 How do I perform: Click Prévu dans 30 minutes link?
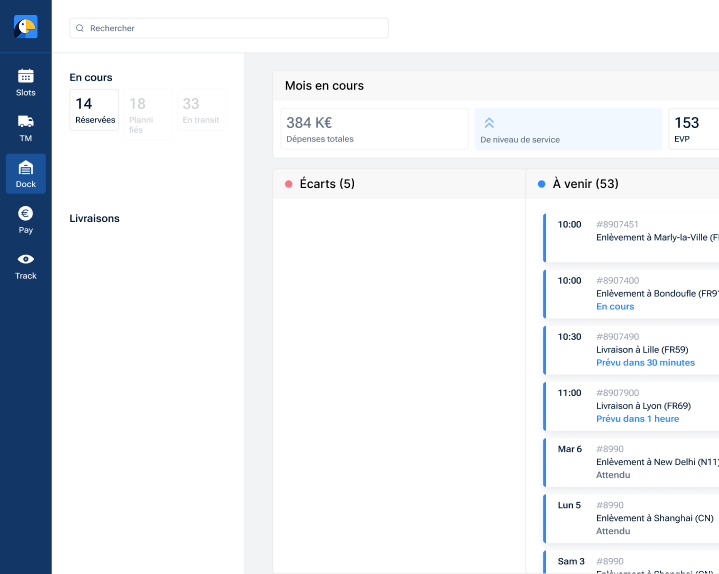pos(645,363)
